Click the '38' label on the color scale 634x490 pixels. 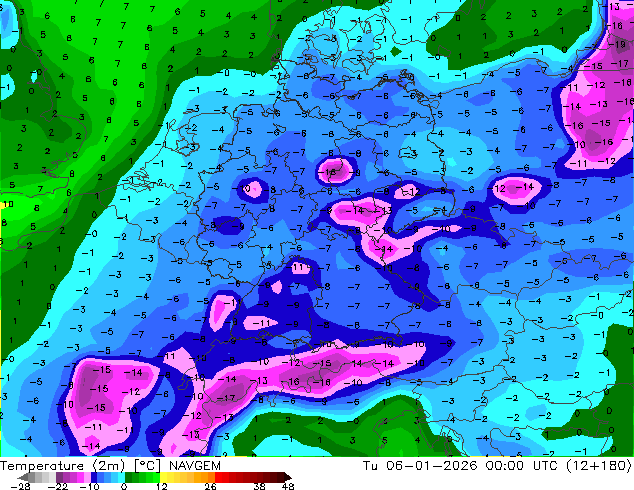[x=259, y=486]
